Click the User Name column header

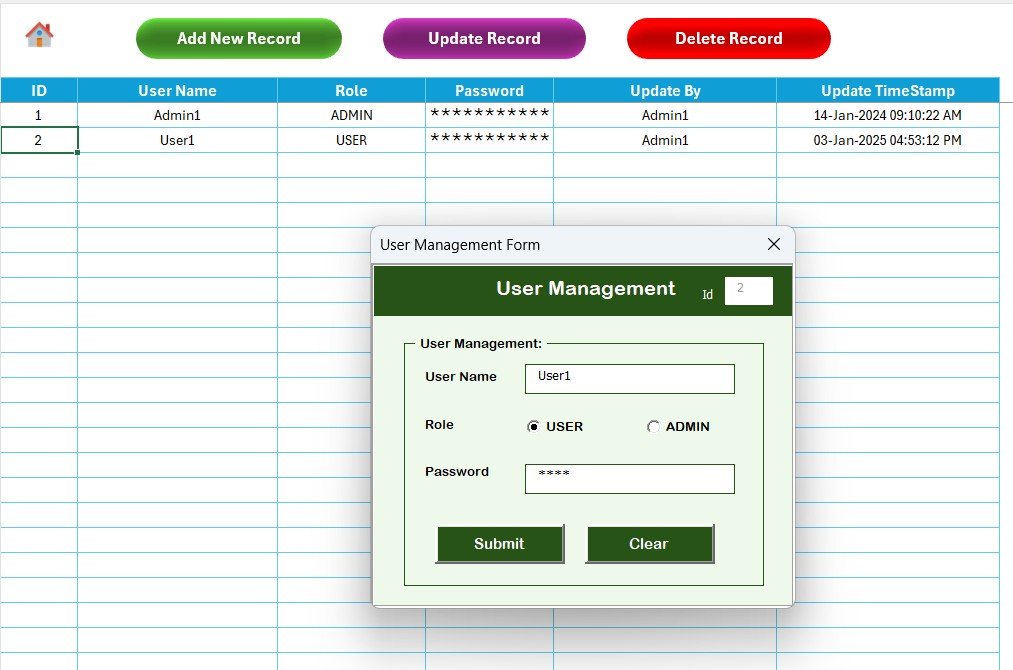coord(177,91)
